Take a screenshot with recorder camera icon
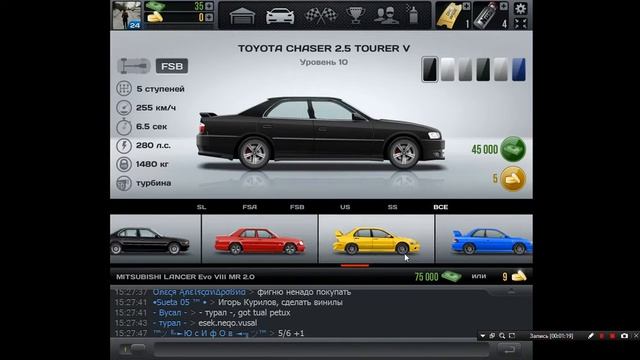This screenshot has height=360, width=640. [624, 336]
